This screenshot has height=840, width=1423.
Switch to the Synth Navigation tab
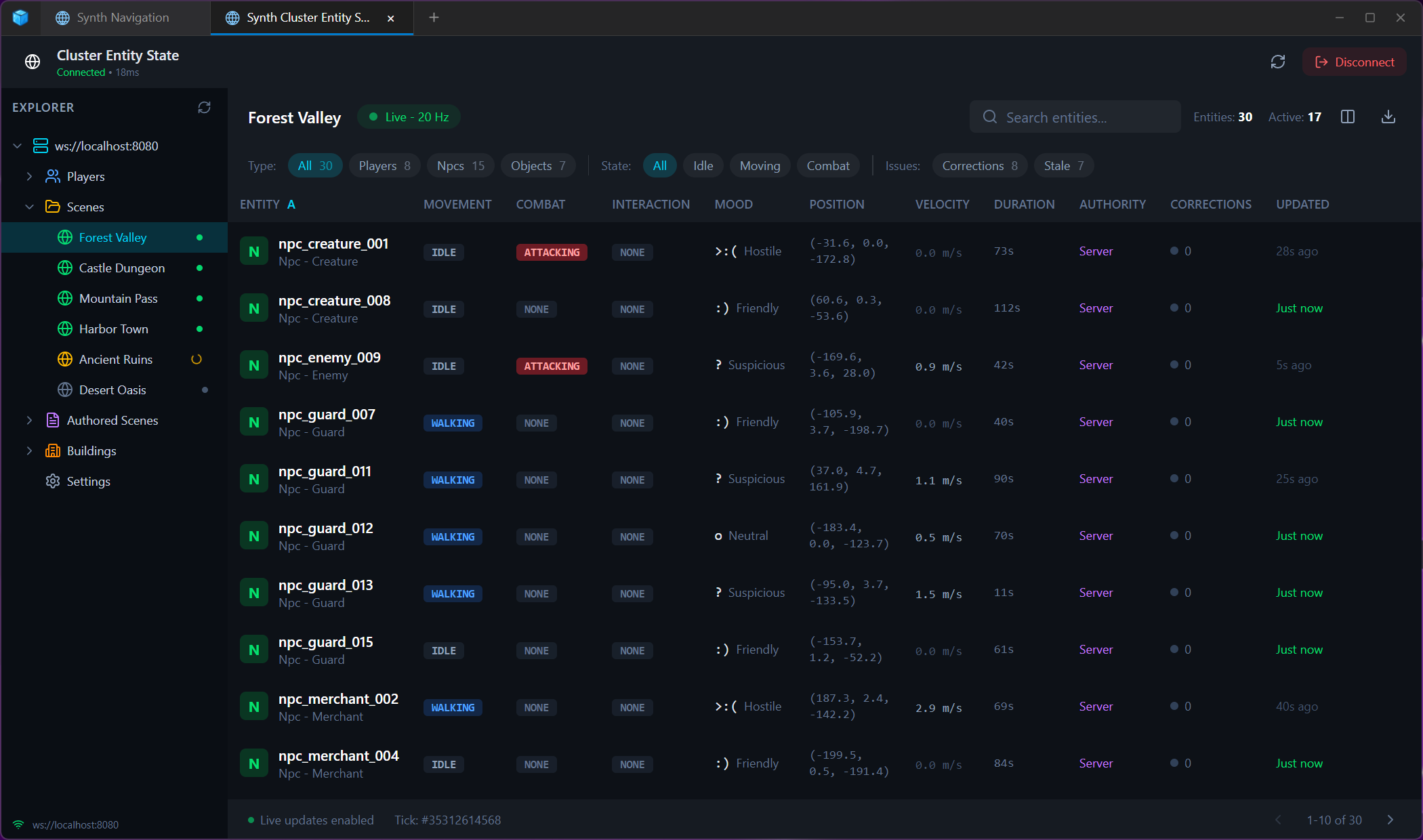123,18
